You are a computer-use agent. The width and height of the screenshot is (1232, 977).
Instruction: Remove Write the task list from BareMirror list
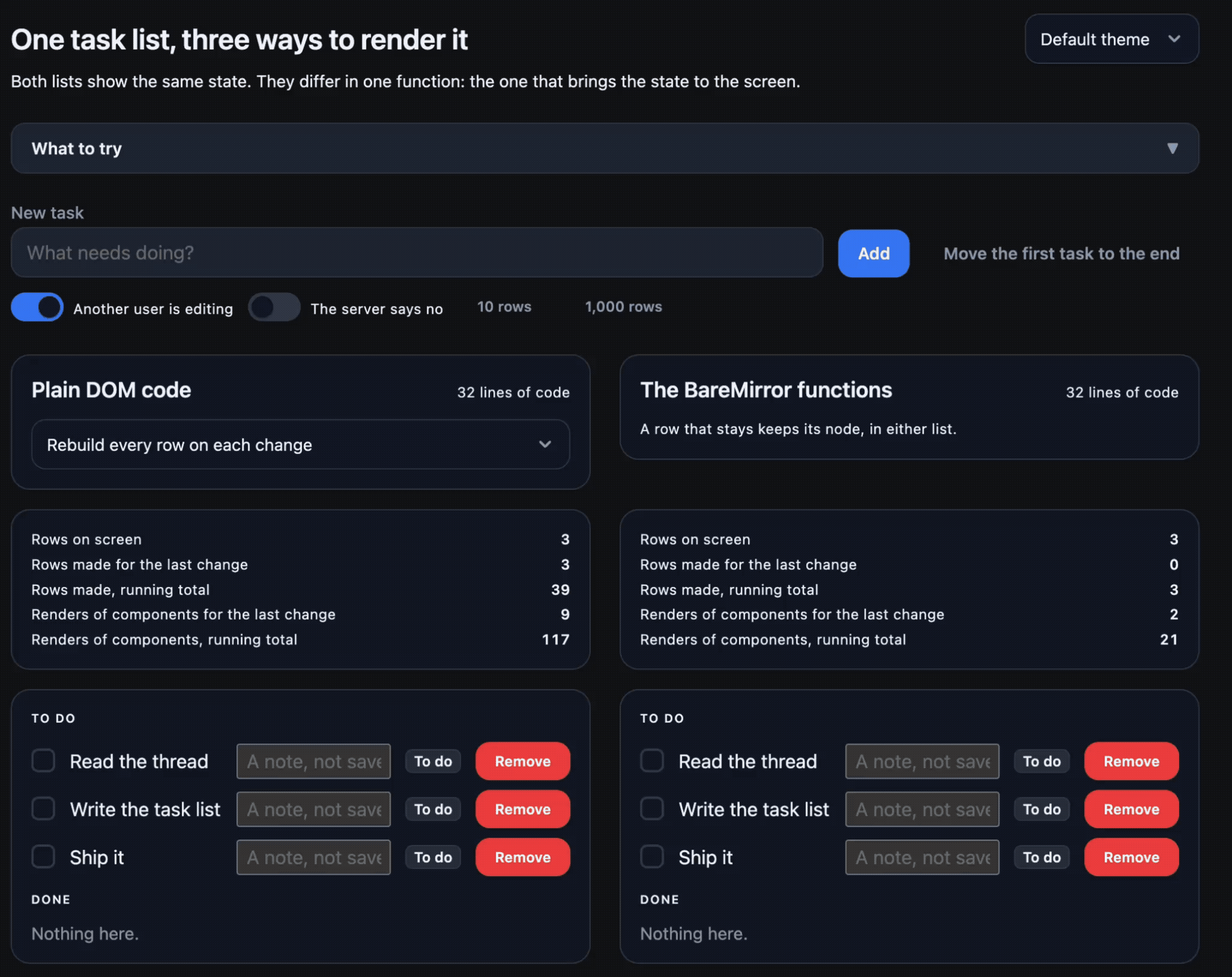pos(1131,809)
